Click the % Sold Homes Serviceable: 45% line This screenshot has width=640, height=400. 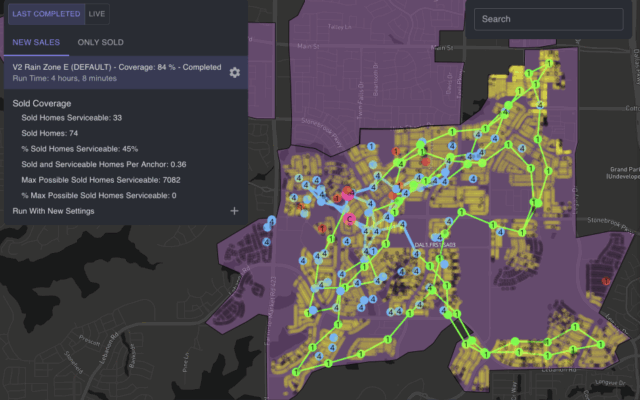coord(78,149)
